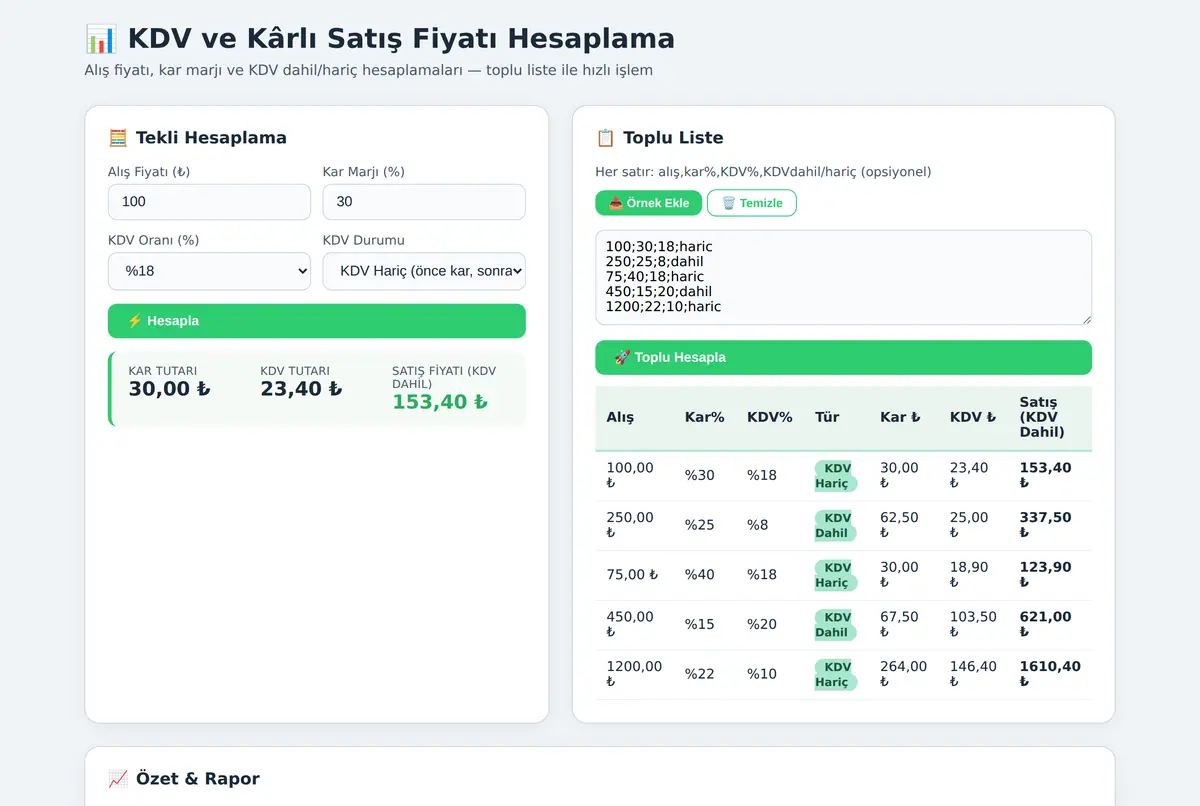This screenshot has width=1200, height=806.
Task: Click the abacus icon beside Tekli Hesaplama
Action: coord(118,138)
